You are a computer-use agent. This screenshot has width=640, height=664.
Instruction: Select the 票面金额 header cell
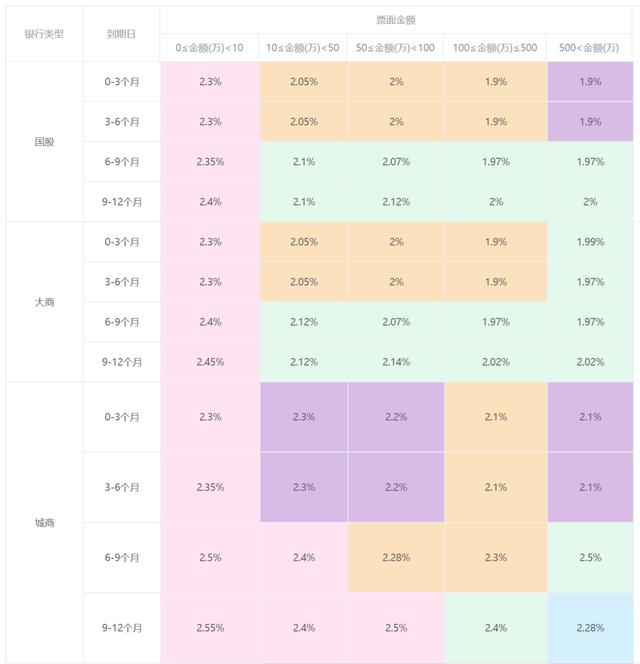pos(397,19)
